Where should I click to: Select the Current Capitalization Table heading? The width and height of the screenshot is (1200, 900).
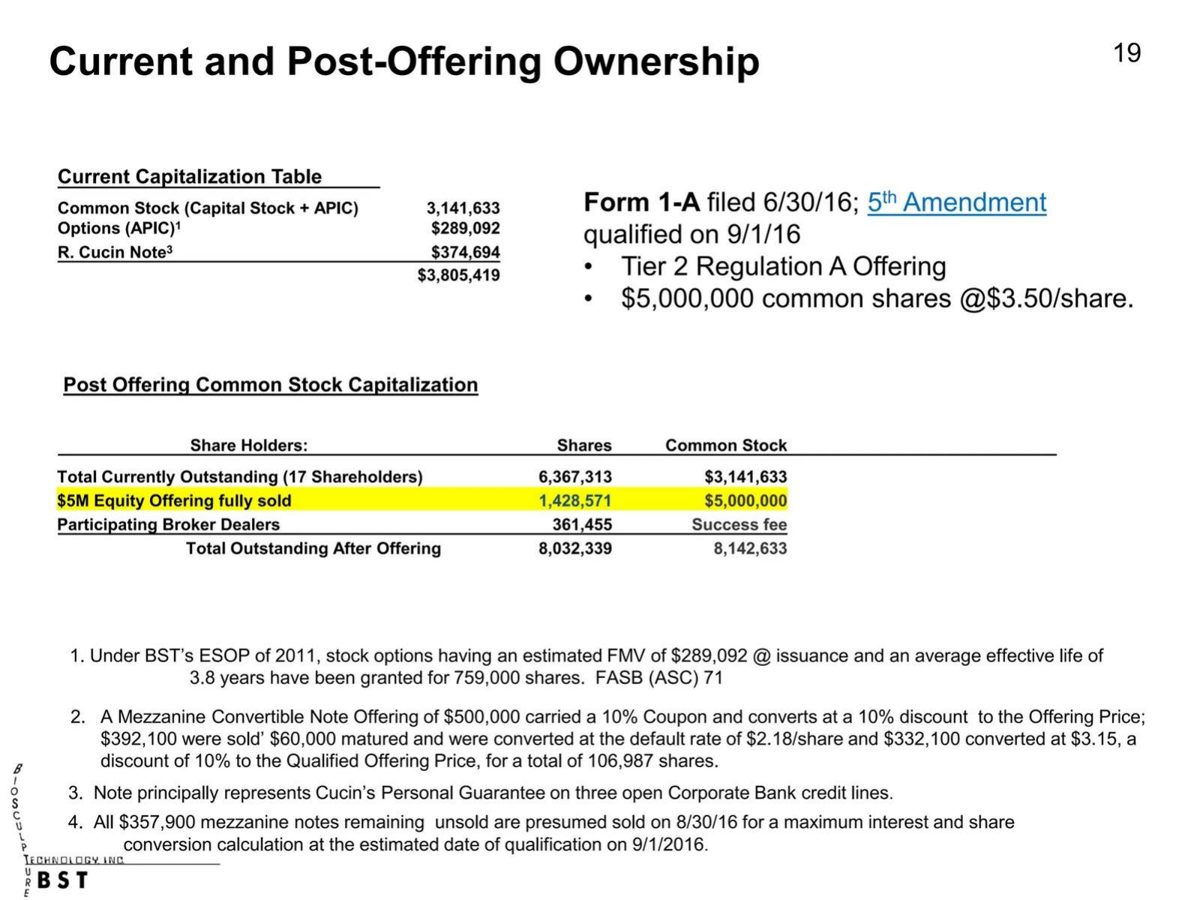point(190,177)
